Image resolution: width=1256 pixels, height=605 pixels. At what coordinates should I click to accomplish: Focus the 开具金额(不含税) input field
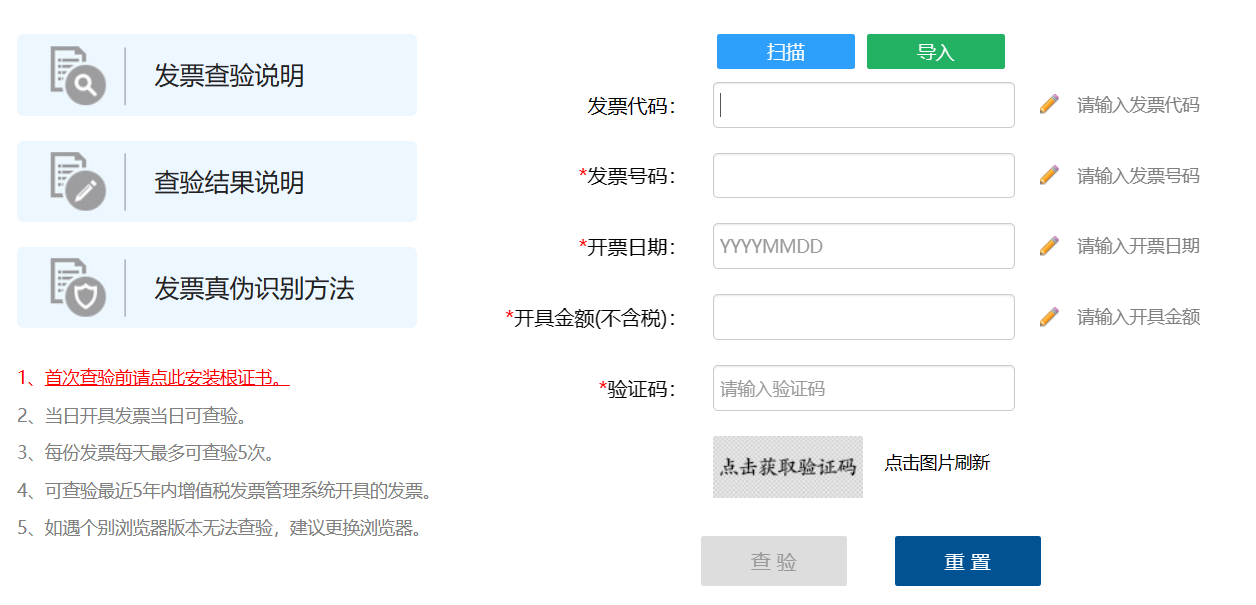click(864, 317)
